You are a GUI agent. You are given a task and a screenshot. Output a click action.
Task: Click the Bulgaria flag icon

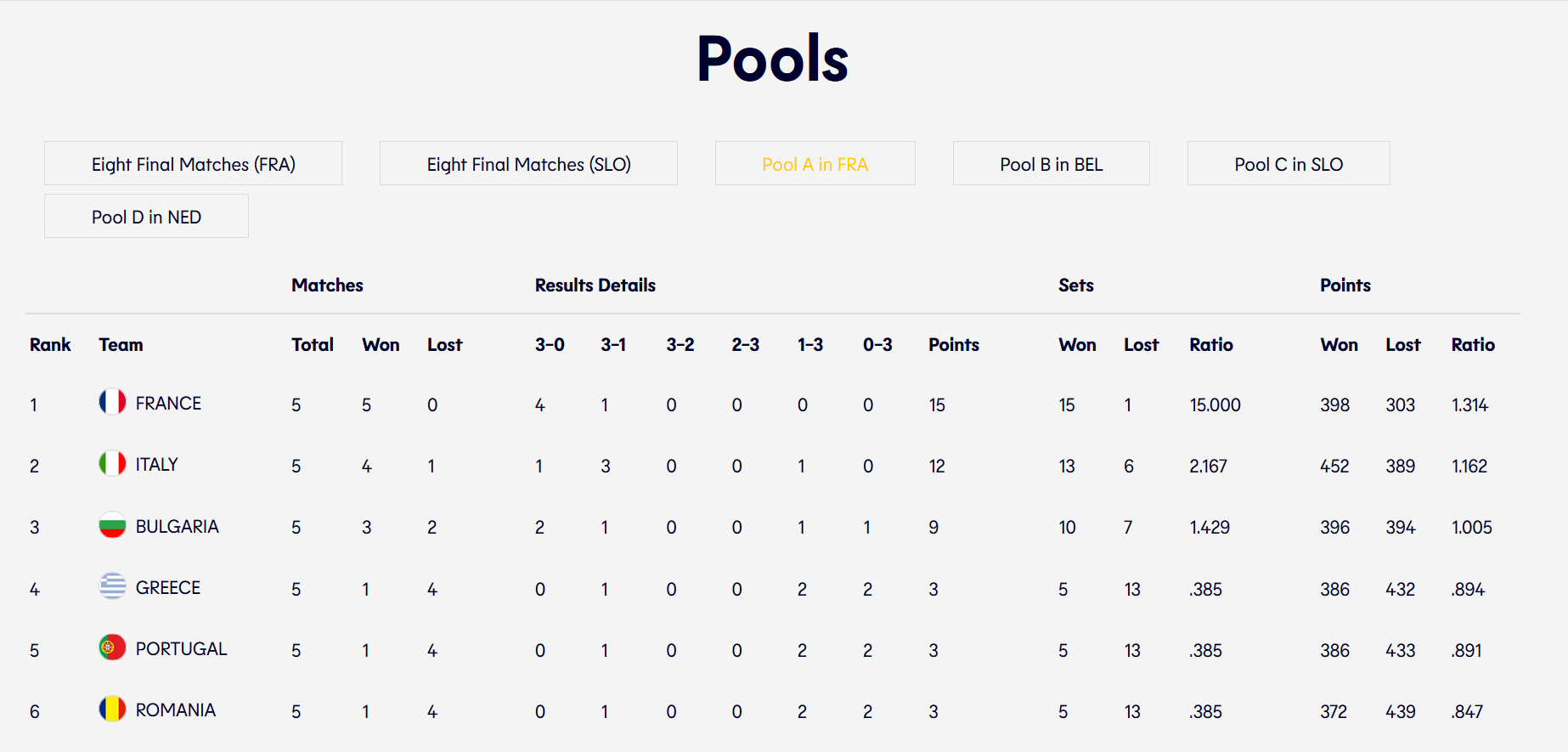112,524
